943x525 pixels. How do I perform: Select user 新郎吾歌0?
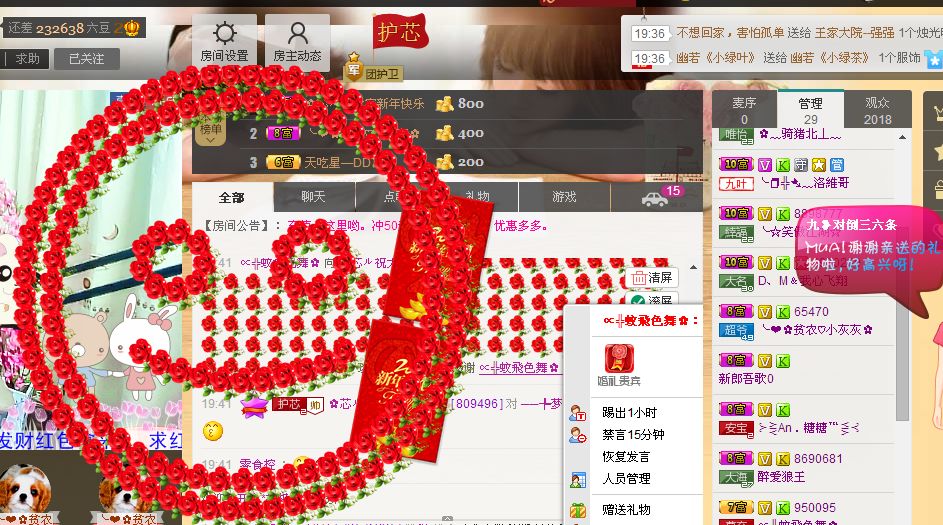pyautogui.click(x=746, y=378)
